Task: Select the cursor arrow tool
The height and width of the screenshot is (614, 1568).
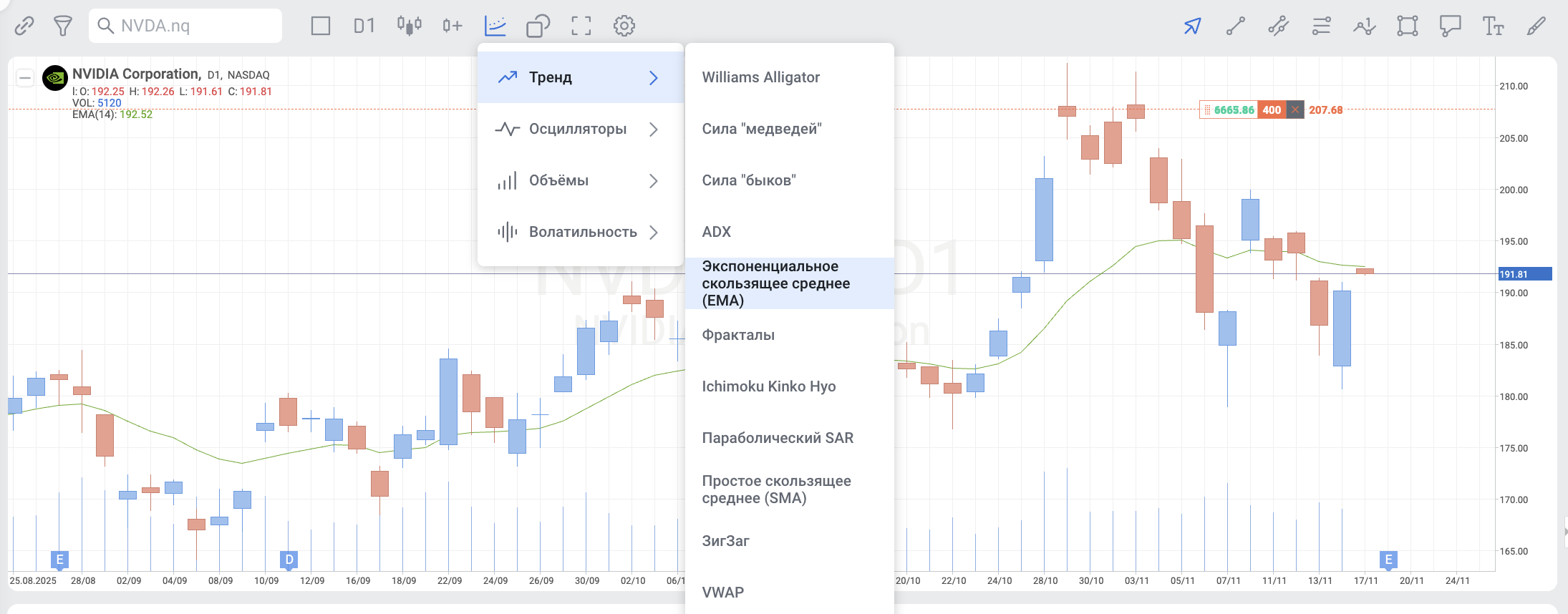Action: point(1193,26)
